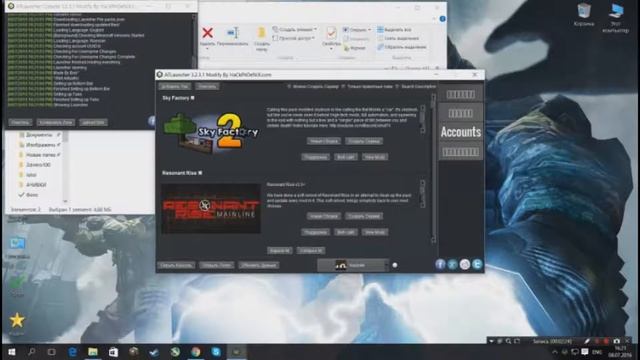The image size is (640, 360).
Task: Click the taskbar search magnifier
Action: pos(31,352)
